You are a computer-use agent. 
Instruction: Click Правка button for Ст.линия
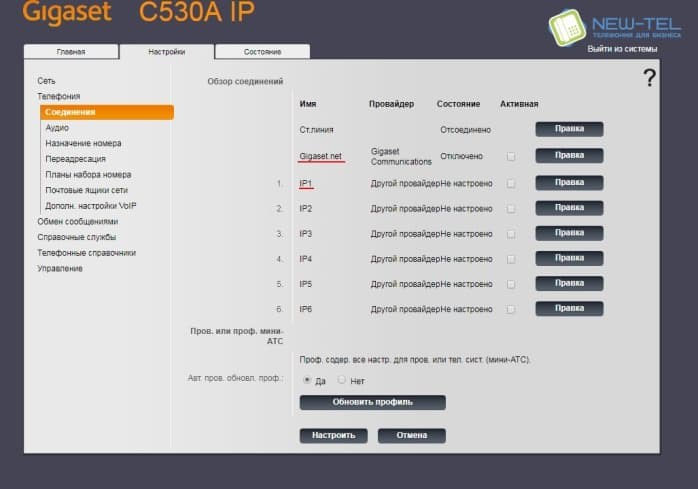click(569, 129)
